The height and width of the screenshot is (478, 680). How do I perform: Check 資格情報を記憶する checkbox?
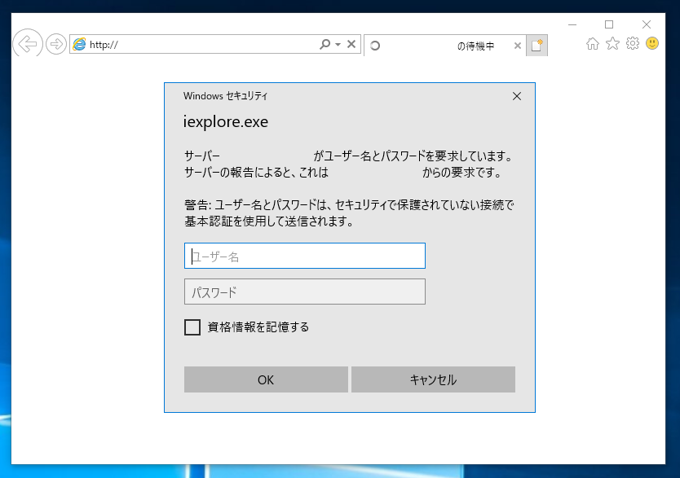coord(193,327)
